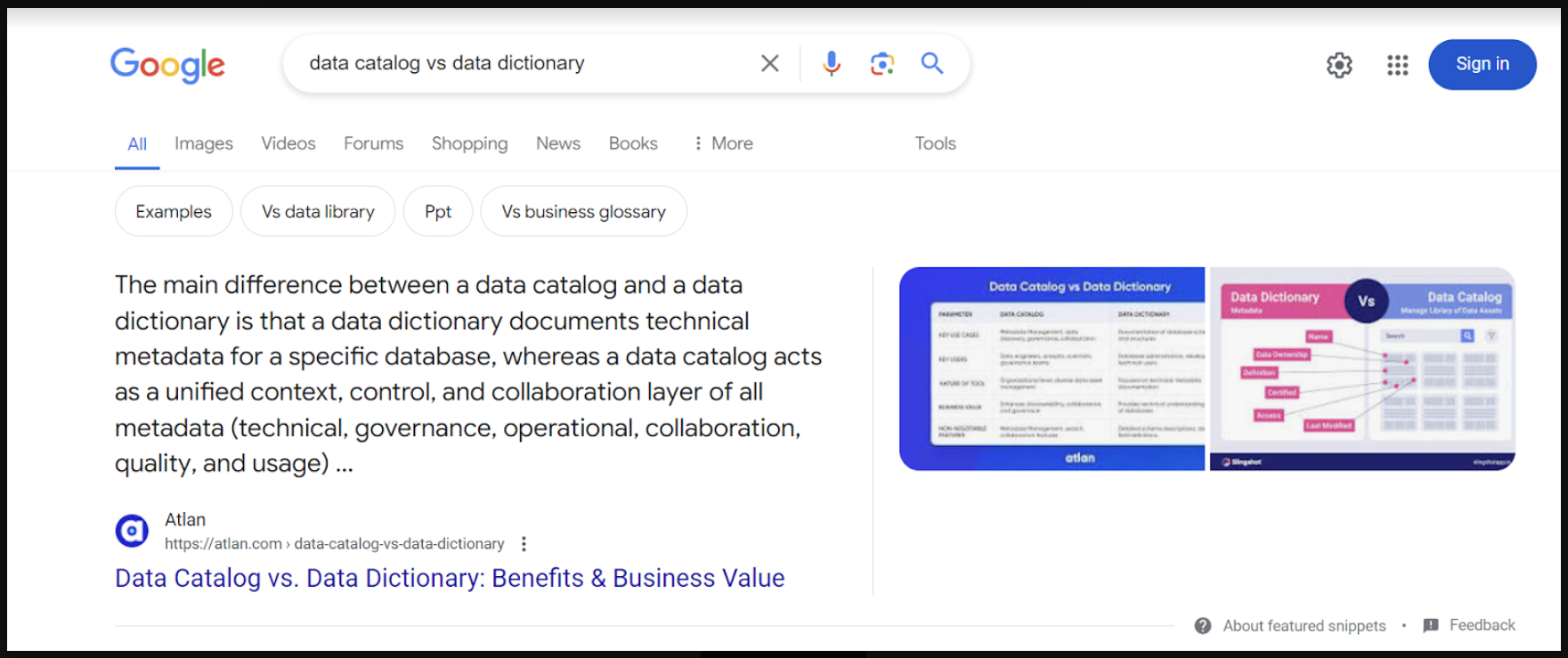The image size is (1568, 658).
Task: Click the magnifying glass search button
Action: 932,63
